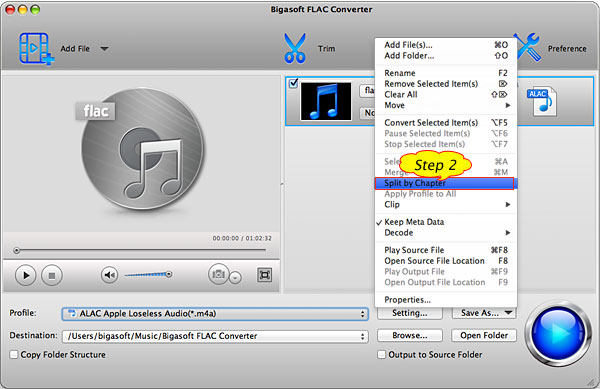Enable Output to Source Folder checkbox

pyautogui.click(x=381, y=355)
